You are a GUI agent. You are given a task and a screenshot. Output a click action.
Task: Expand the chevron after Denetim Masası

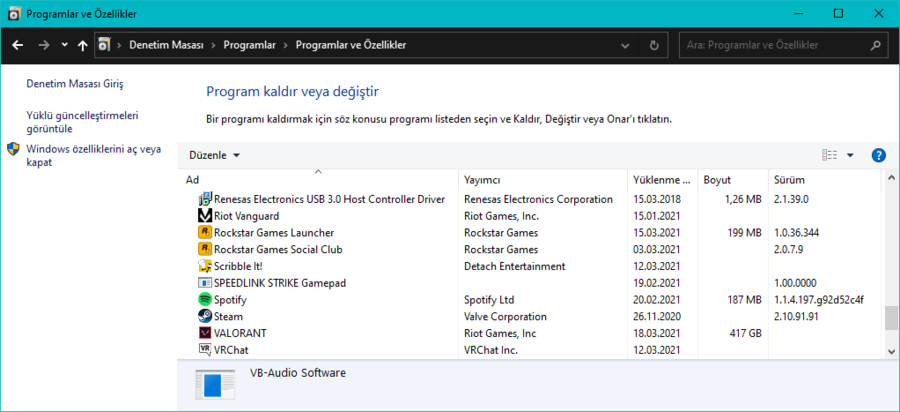(214, 45)
